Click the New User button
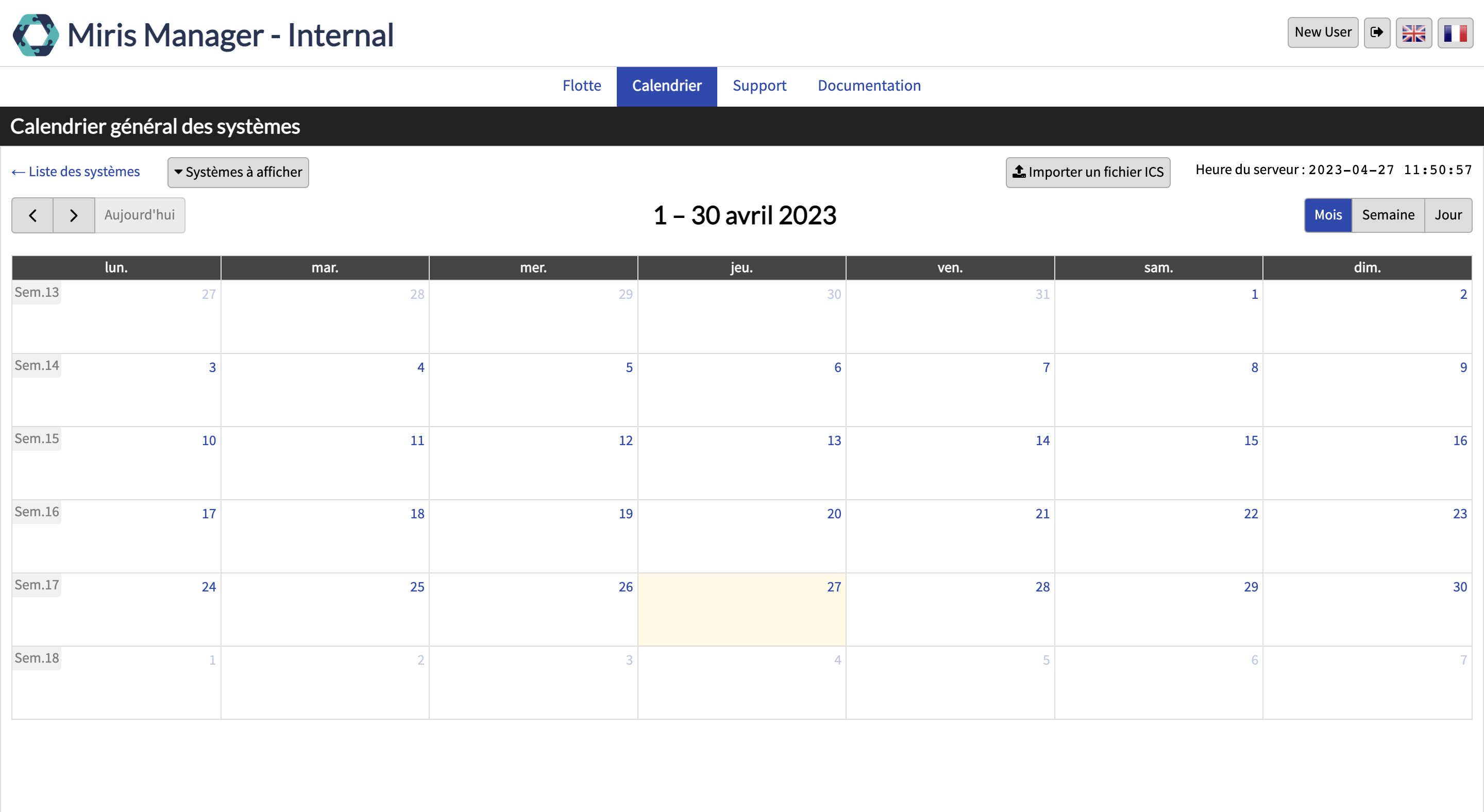Screen dimensions: 1484x812 (x=1323, y=32)
